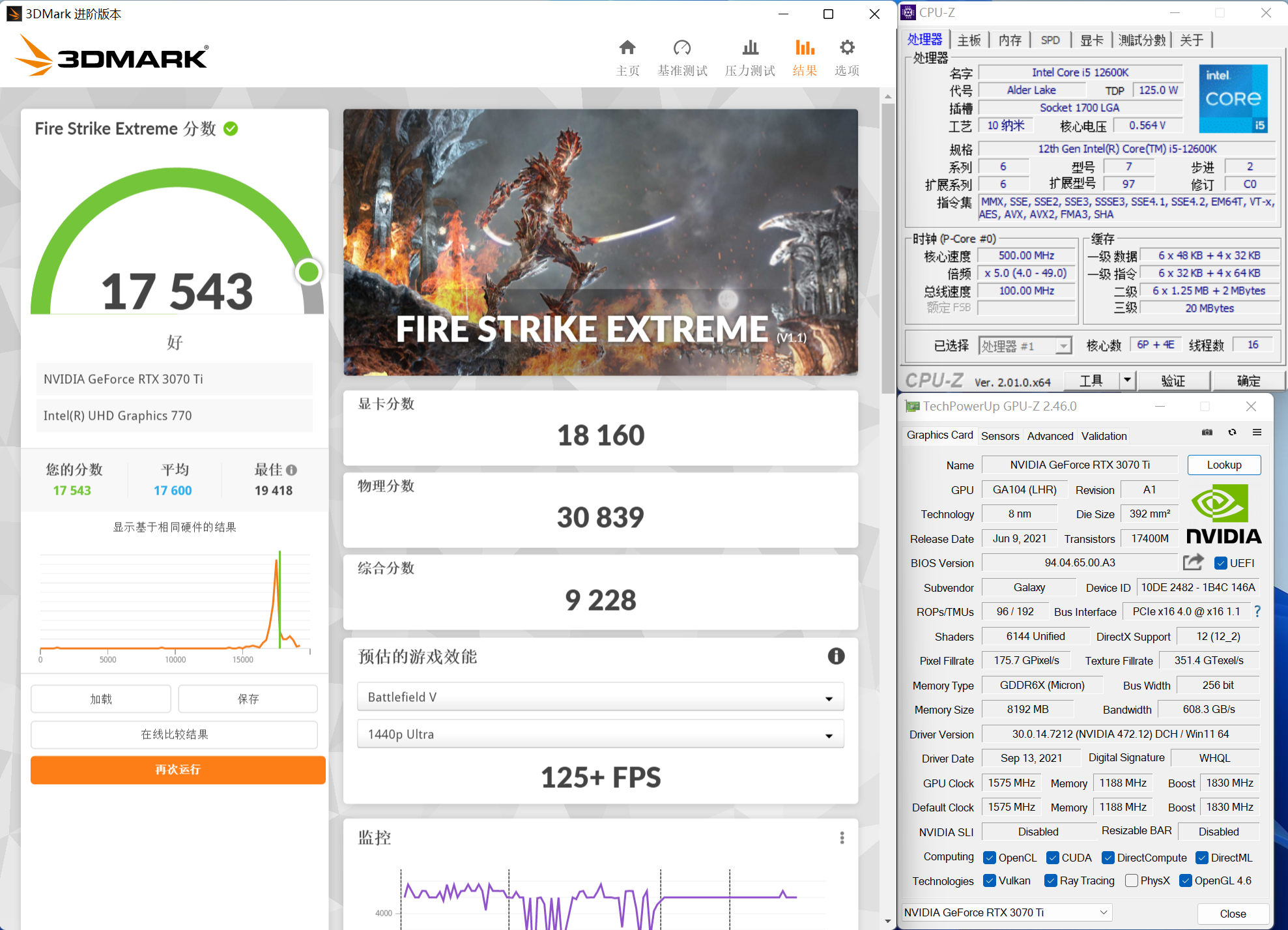
Task: Expand the 1440p Ultra resolution dropdown
Action: click(x=600, y=734)
